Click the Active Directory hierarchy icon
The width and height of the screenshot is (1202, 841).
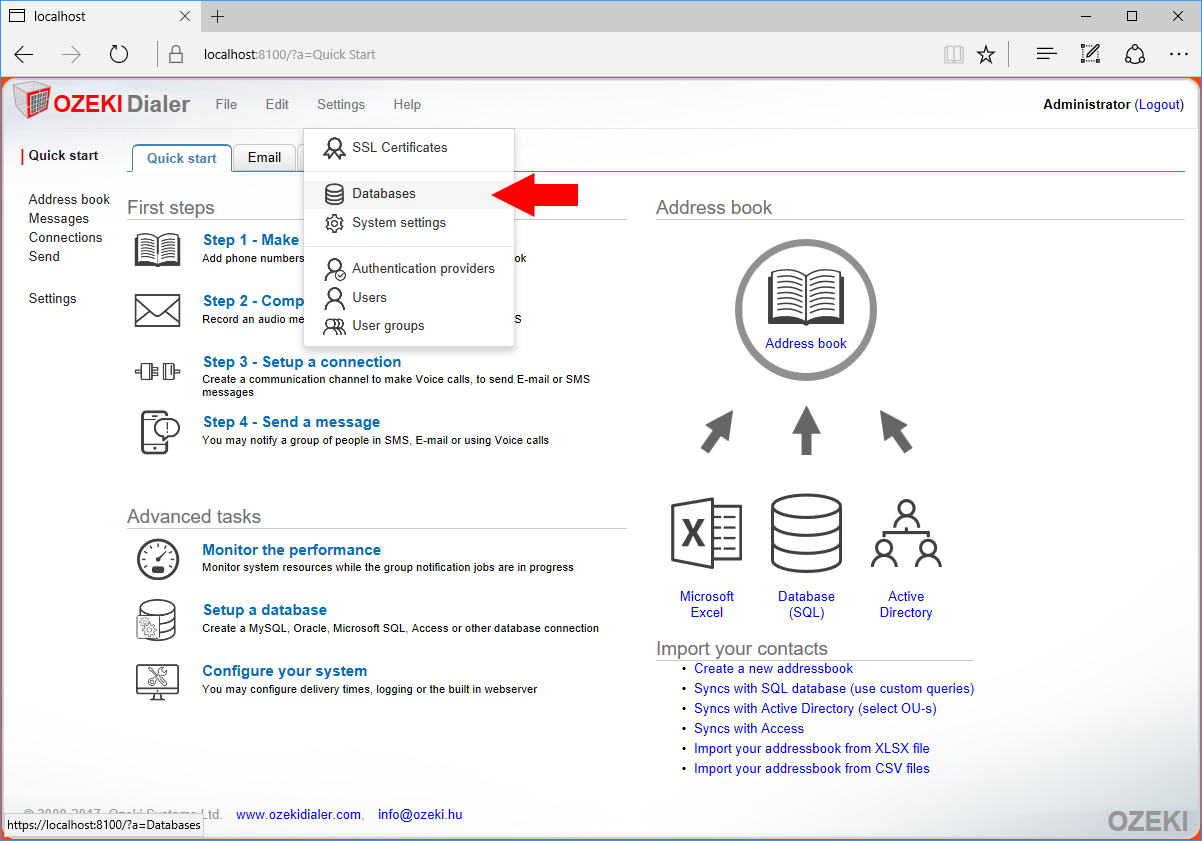(906, 536)
